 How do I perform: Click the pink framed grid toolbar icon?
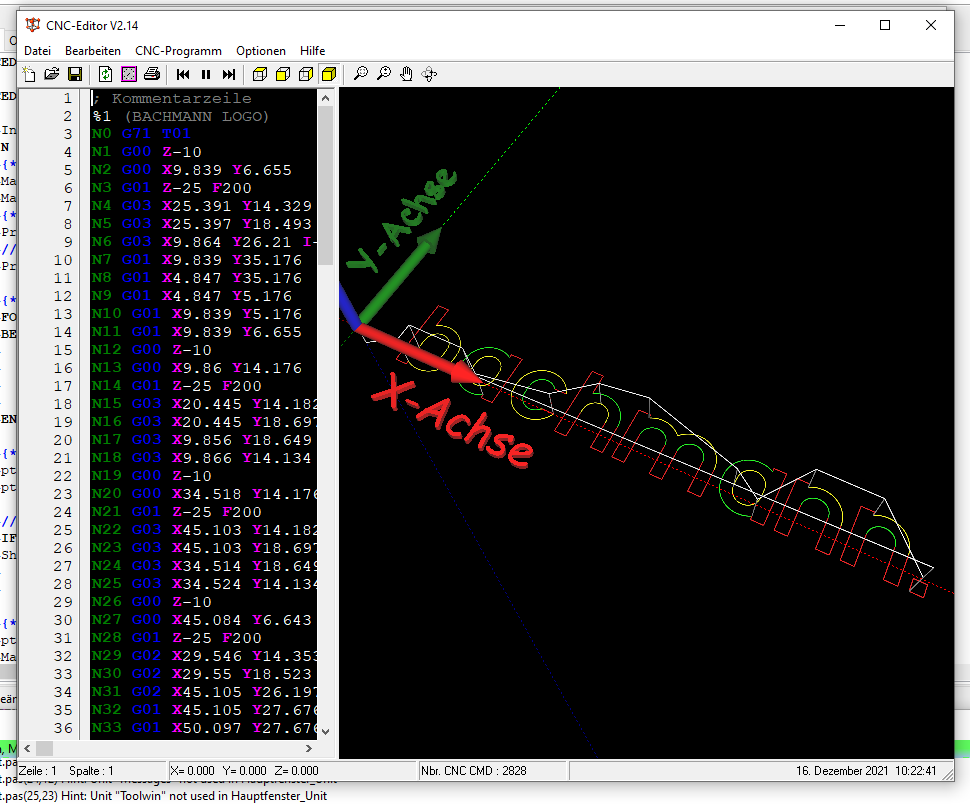129,74
